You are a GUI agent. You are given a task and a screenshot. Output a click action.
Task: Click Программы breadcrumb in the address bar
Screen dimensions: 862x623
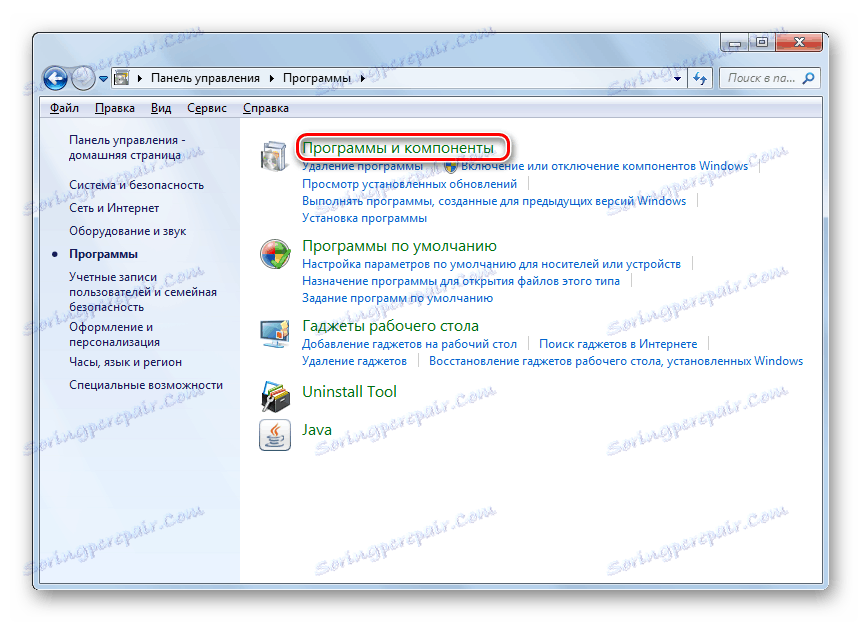317,78
